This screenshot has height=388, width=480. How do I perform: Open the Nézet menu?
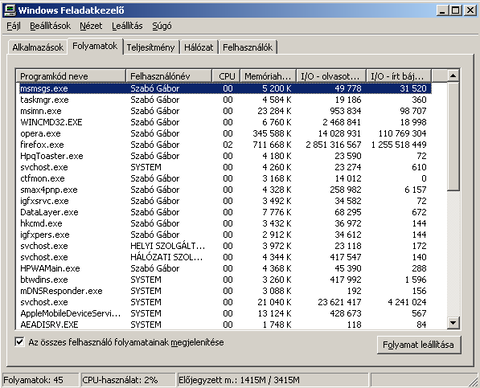coord(91,26)
